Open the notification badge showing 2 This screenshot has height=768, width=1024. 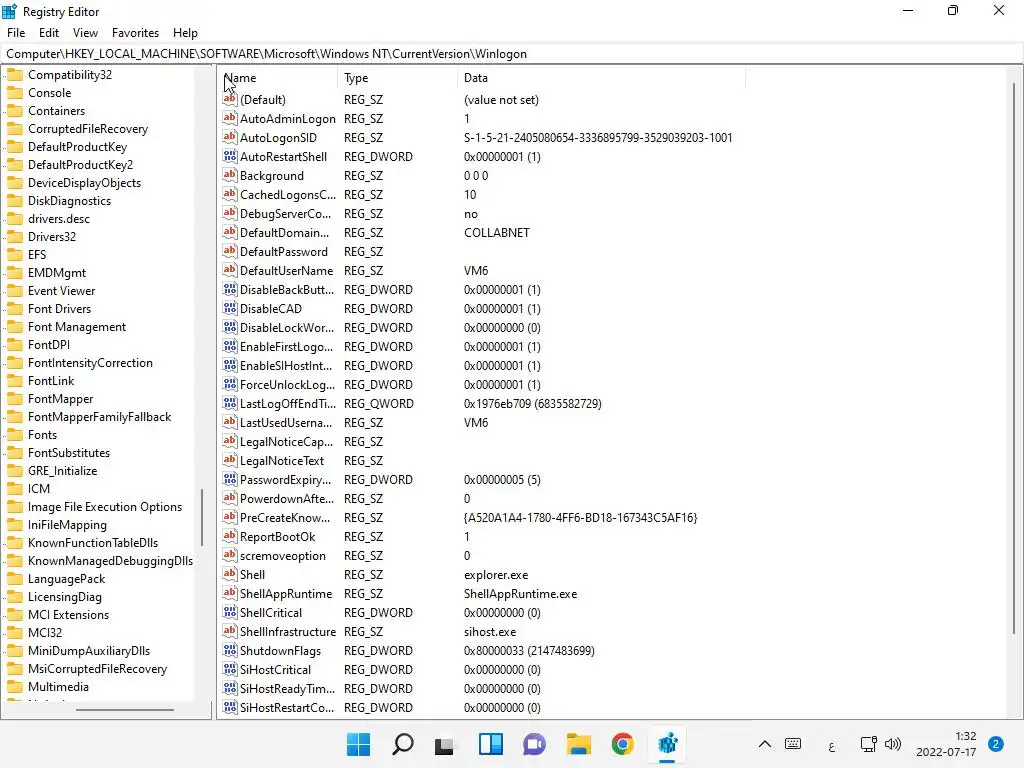pyautogui.click(x=996, y=744)
